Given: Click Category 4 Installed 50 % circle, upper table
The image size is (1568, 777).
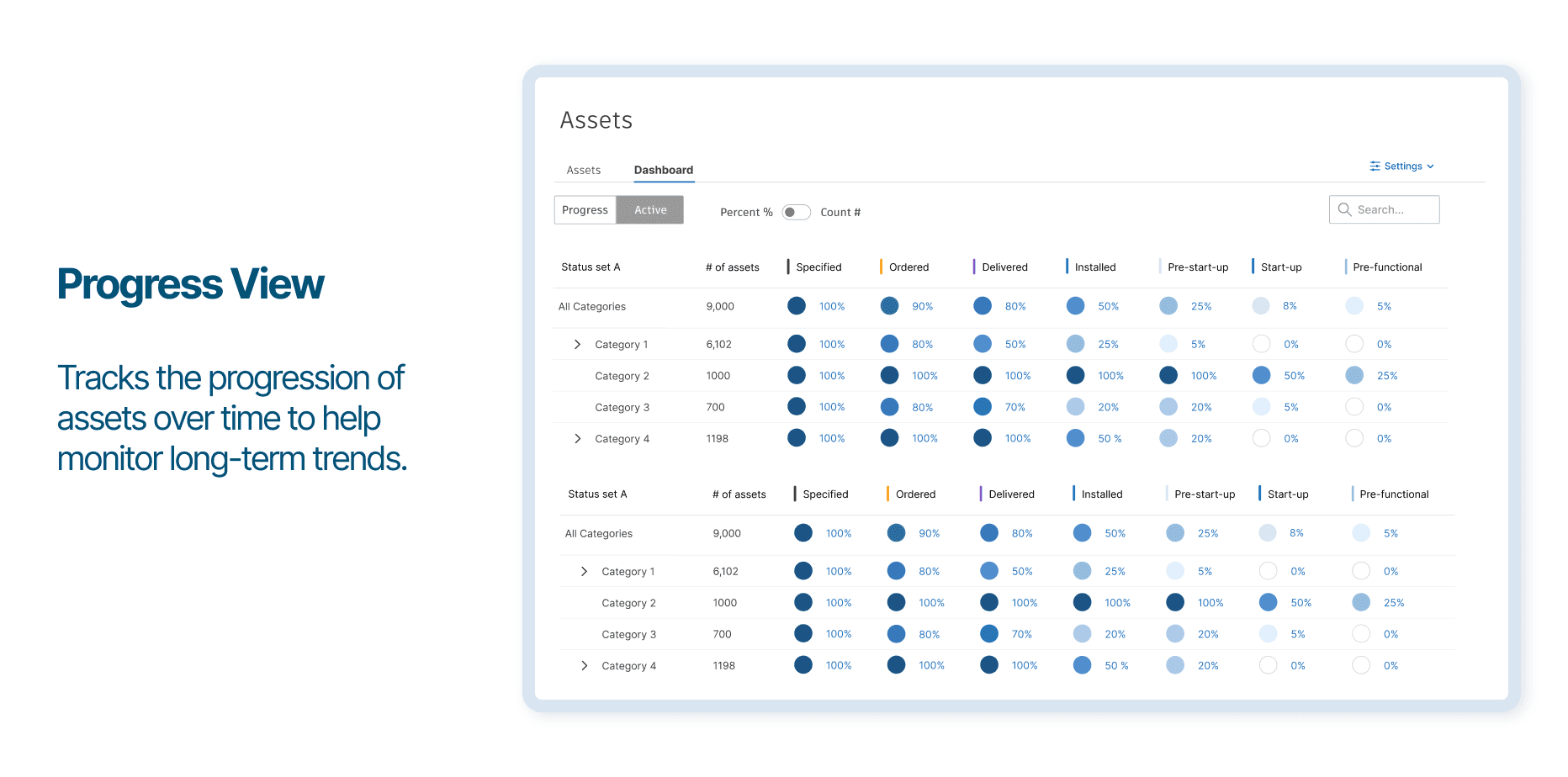Looking at the screenshot, I should [x=1075, y=438].
